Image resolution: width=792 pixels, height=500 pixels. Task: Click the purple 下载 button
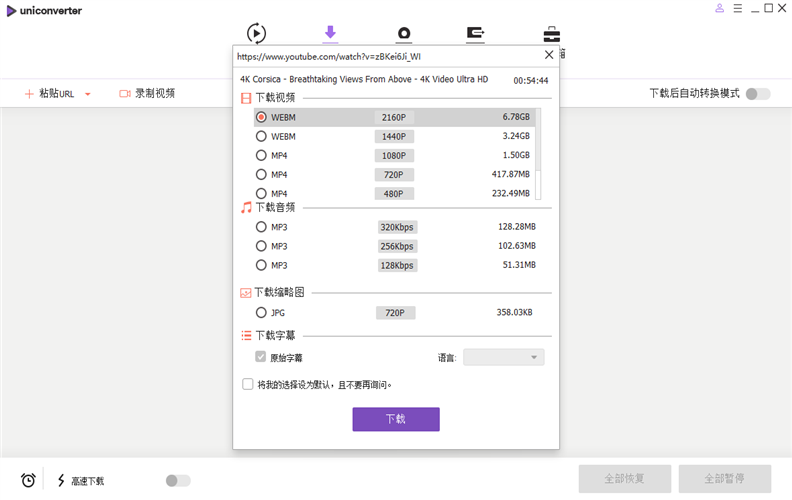click(395, 419)
